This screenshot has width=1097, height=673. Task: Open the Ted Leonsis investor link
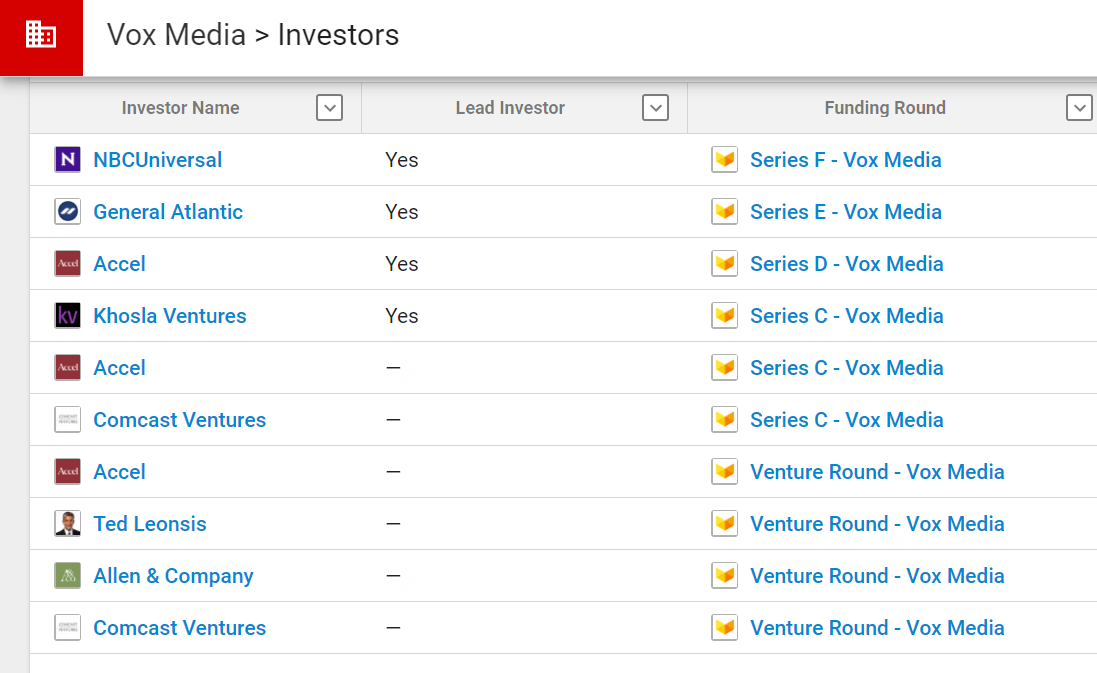click(x=150, y=523)
